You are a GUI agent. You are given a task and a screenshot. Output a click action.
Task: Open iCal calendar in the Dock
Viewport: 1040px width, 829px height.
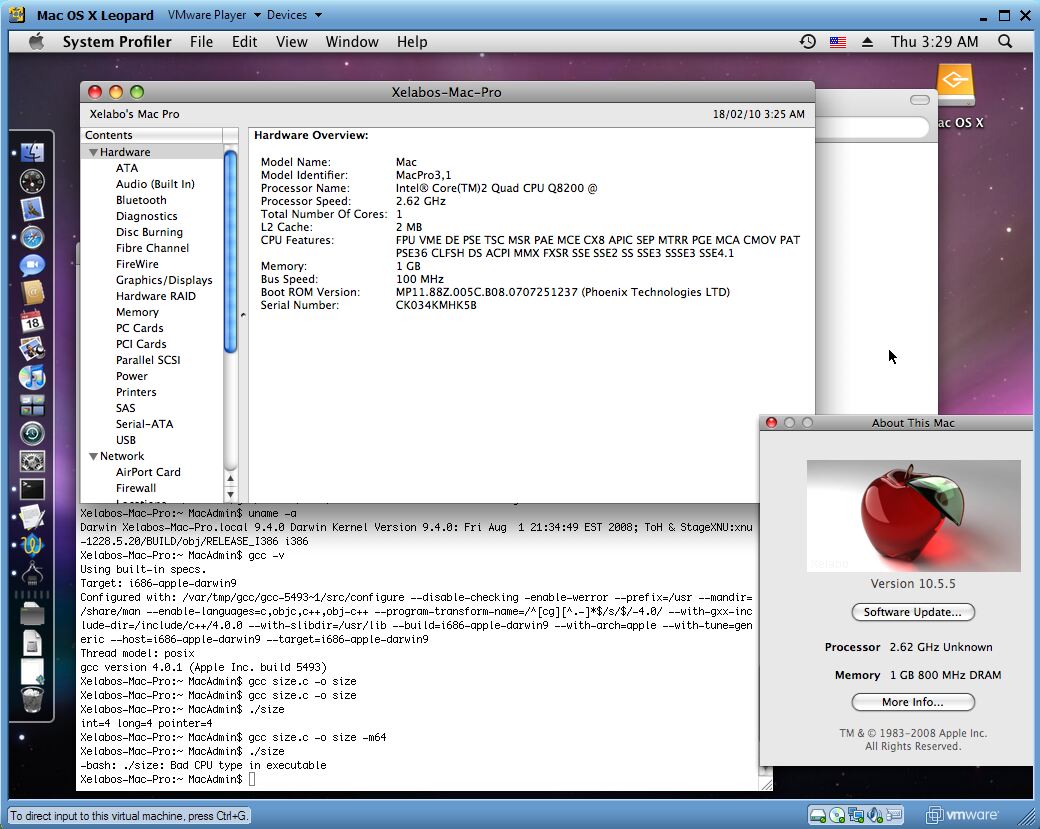(x=32, y=321)
